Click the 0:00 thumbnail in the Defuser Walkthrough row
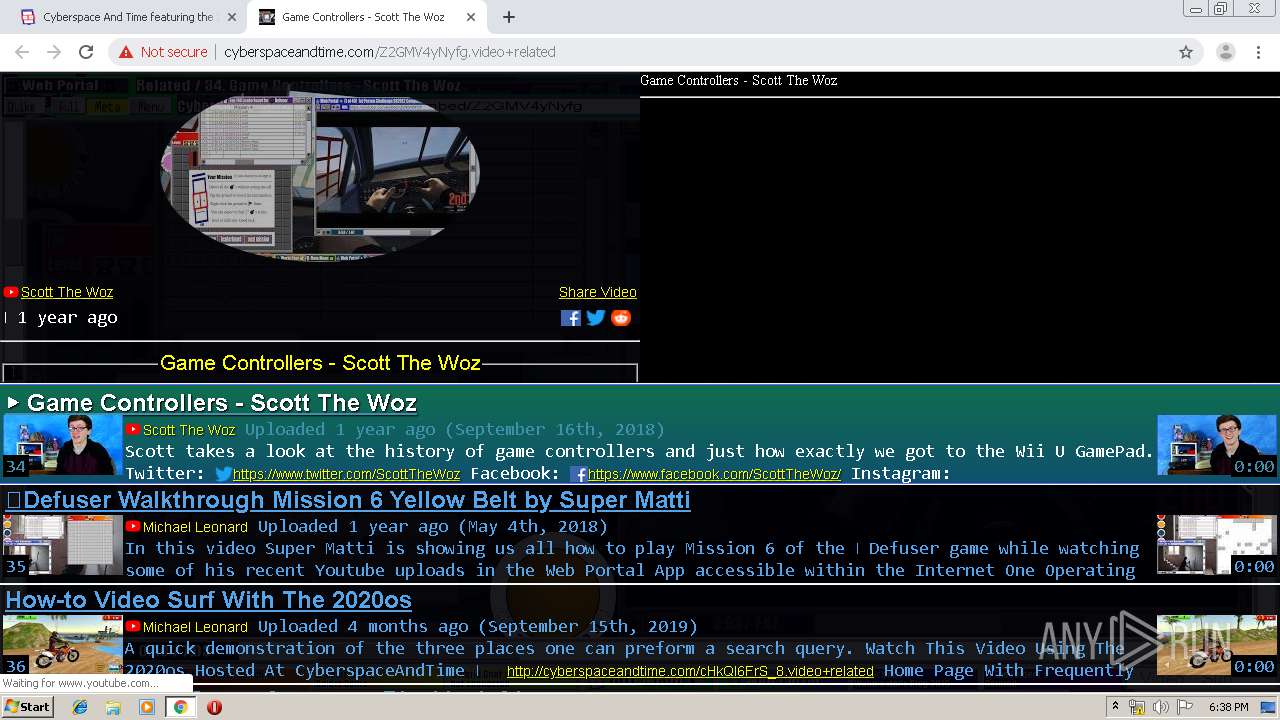1280x720 pixels. point(1217,545)
